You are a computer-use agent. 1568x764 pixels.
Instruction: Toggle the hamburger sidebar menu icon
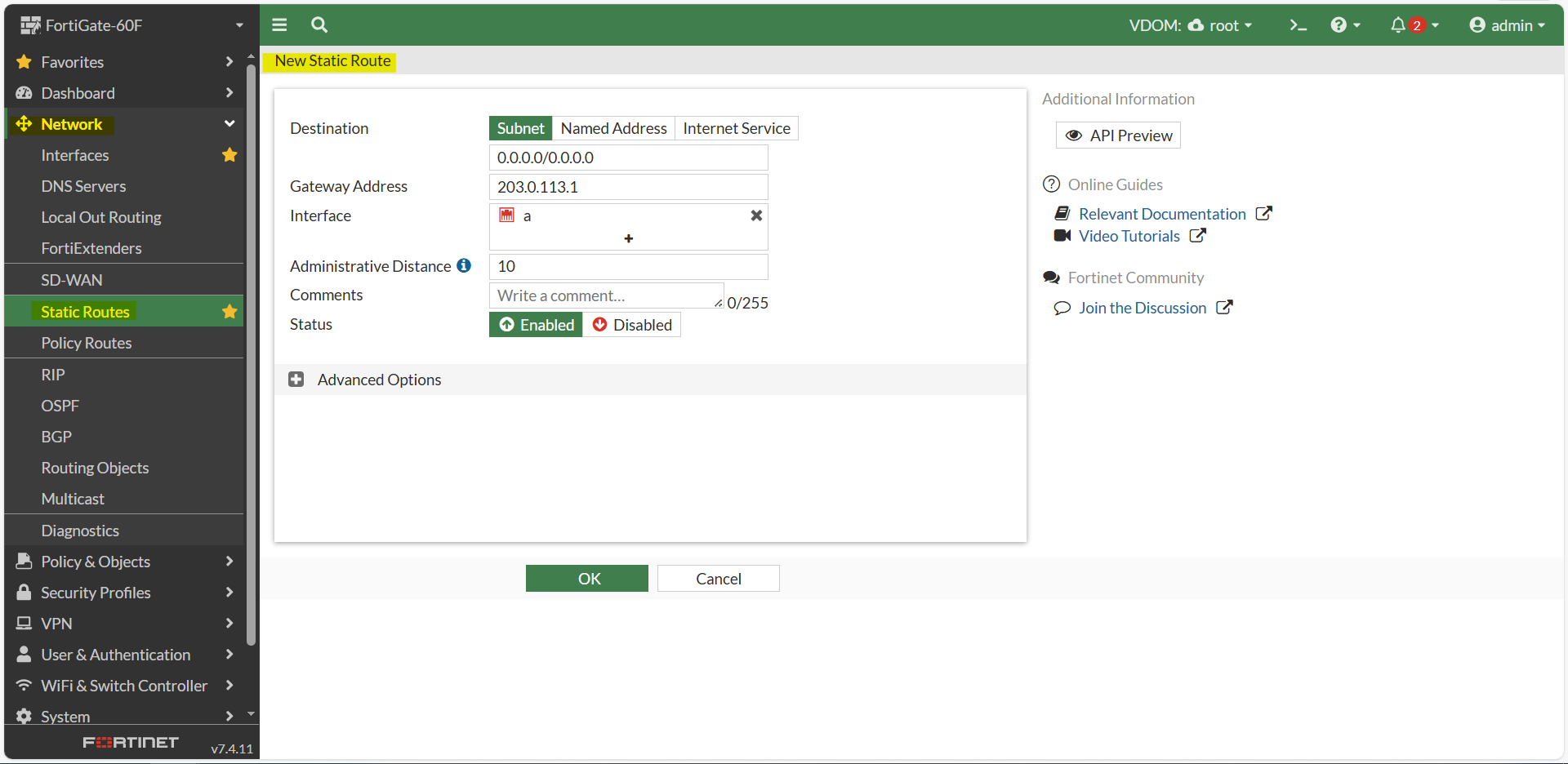click(279, 24)
